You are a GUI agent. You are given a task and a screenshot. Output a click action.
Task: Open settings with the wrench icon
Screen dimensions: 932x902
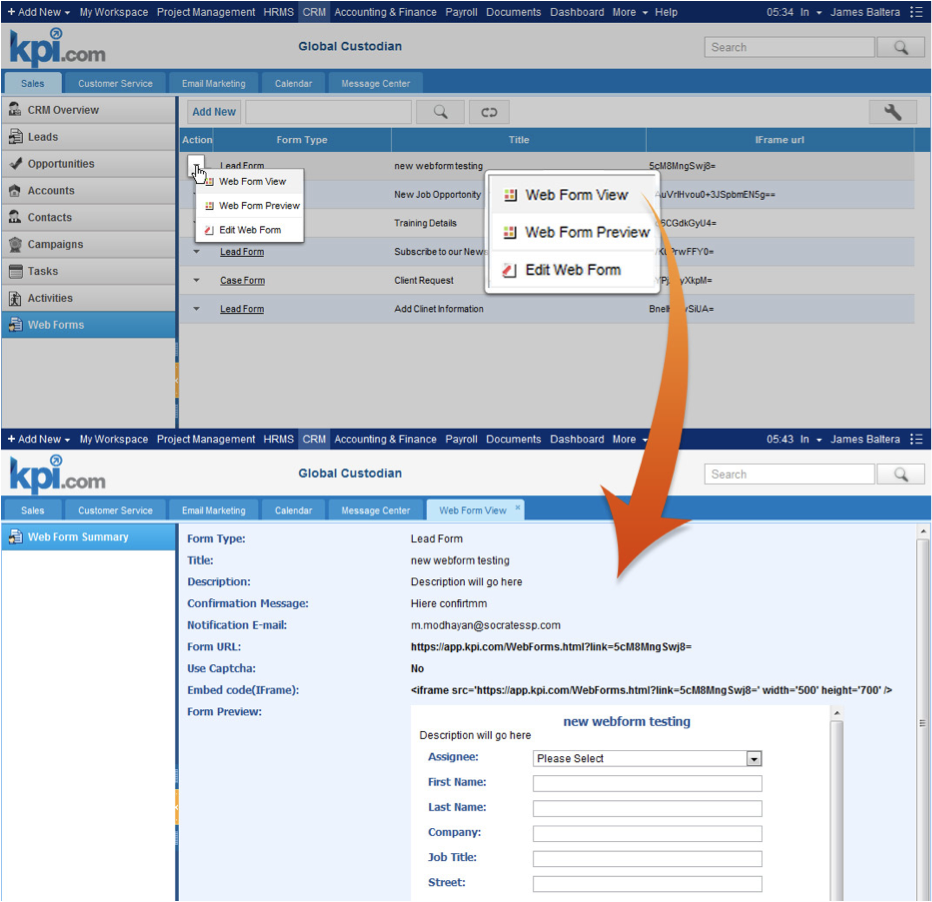coord(892,112)
